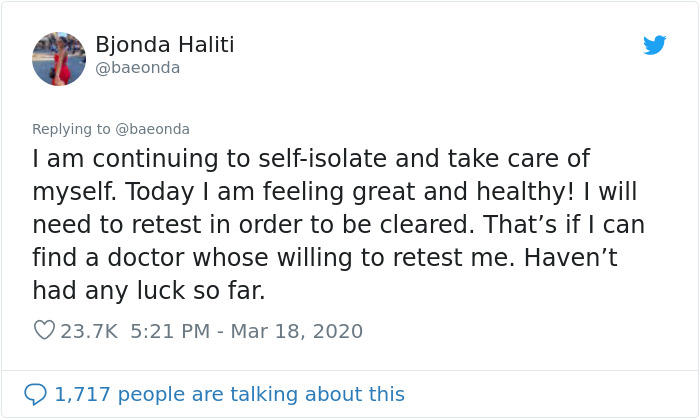
Task: Open the conversation via speech bubble icon
Action: click(x=35, y=394)
